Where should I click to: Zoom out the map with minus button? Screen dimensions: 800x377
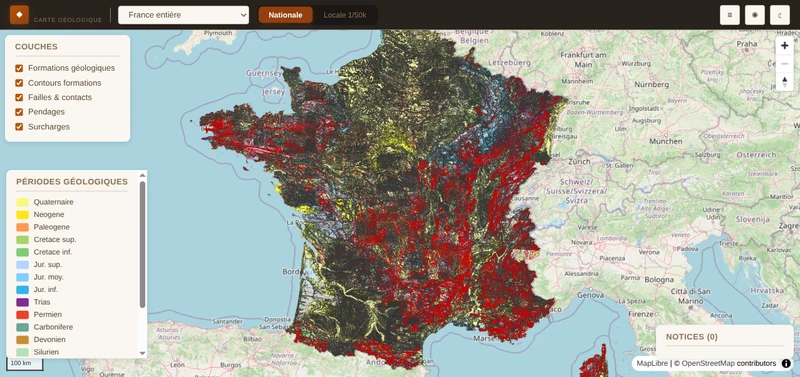coord(784,63)
